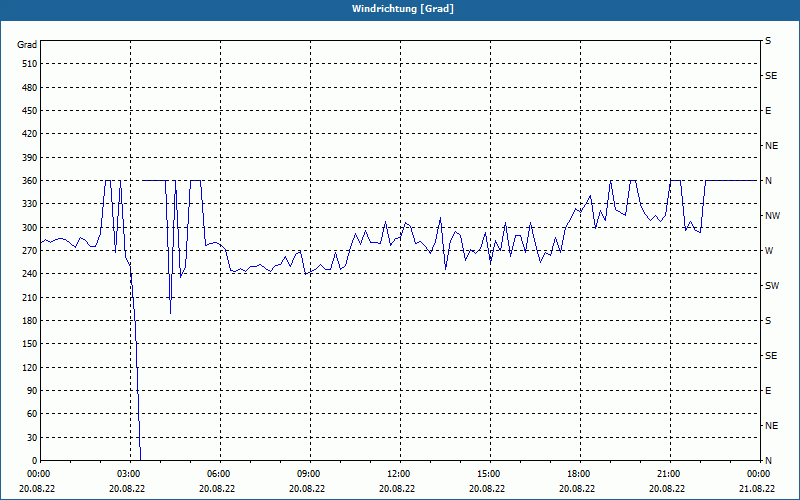The width and height of the screenshot is (800, 500).
Task: Click the 510 value on the degree axis
Action: pos(30,64)
